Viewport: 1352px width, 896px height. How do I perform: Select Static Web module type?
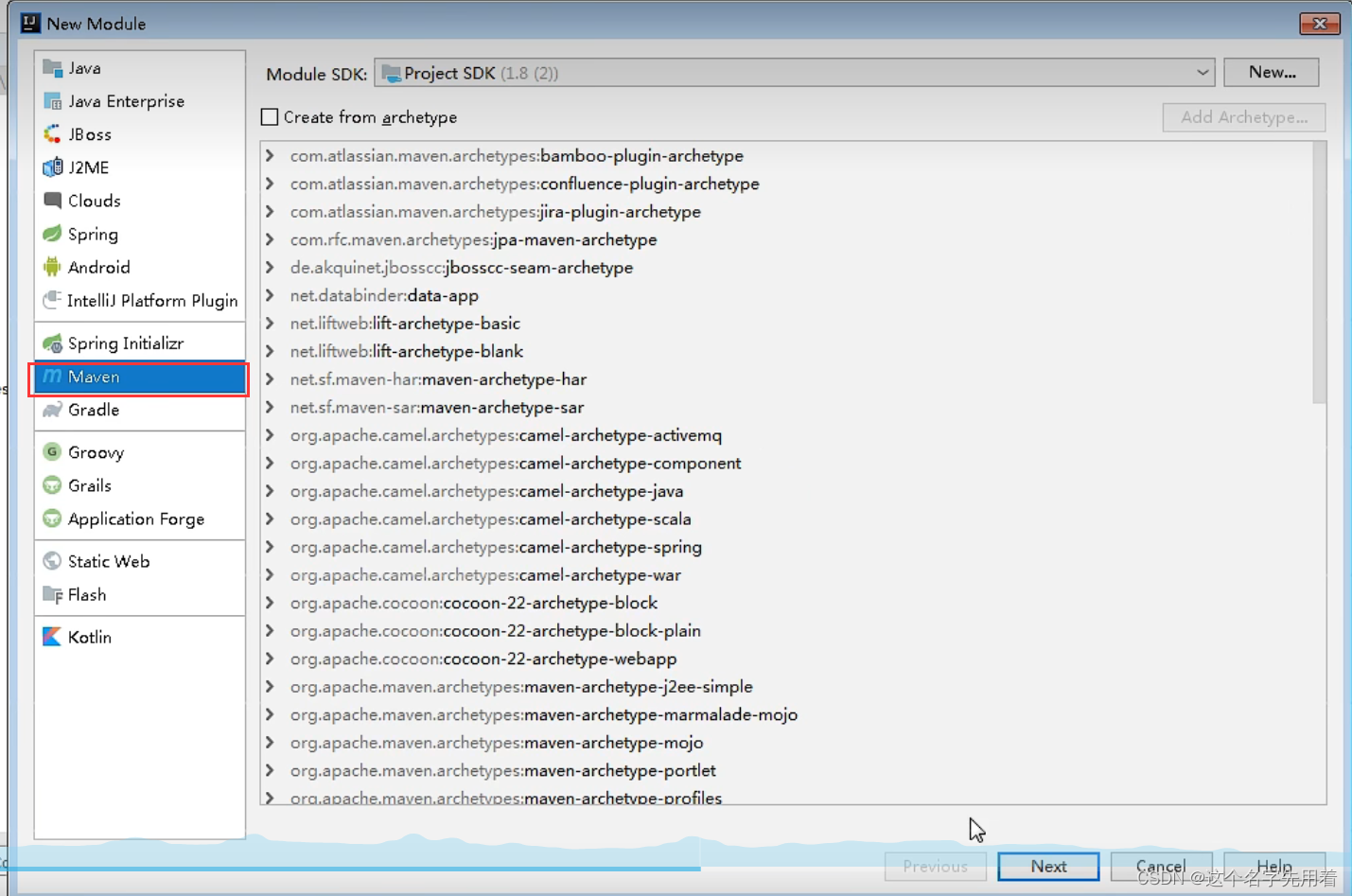pos(140,561)
